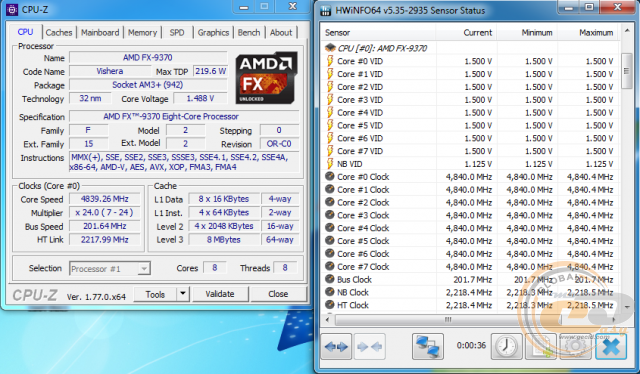Click the Bus Clock current value 201.7 MHz
Image resolution: width=640 pixels, height=374 pixels.
[x=473, y=279]
